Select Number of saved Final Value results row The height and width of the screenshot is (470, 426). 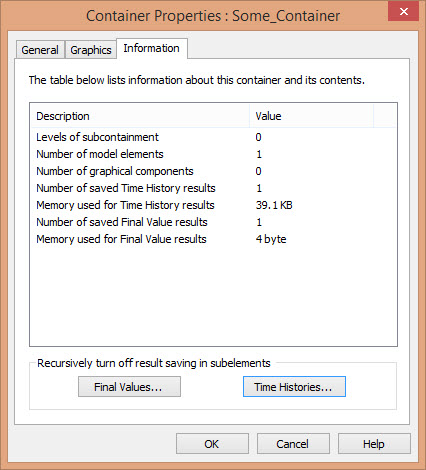(213, 222)
